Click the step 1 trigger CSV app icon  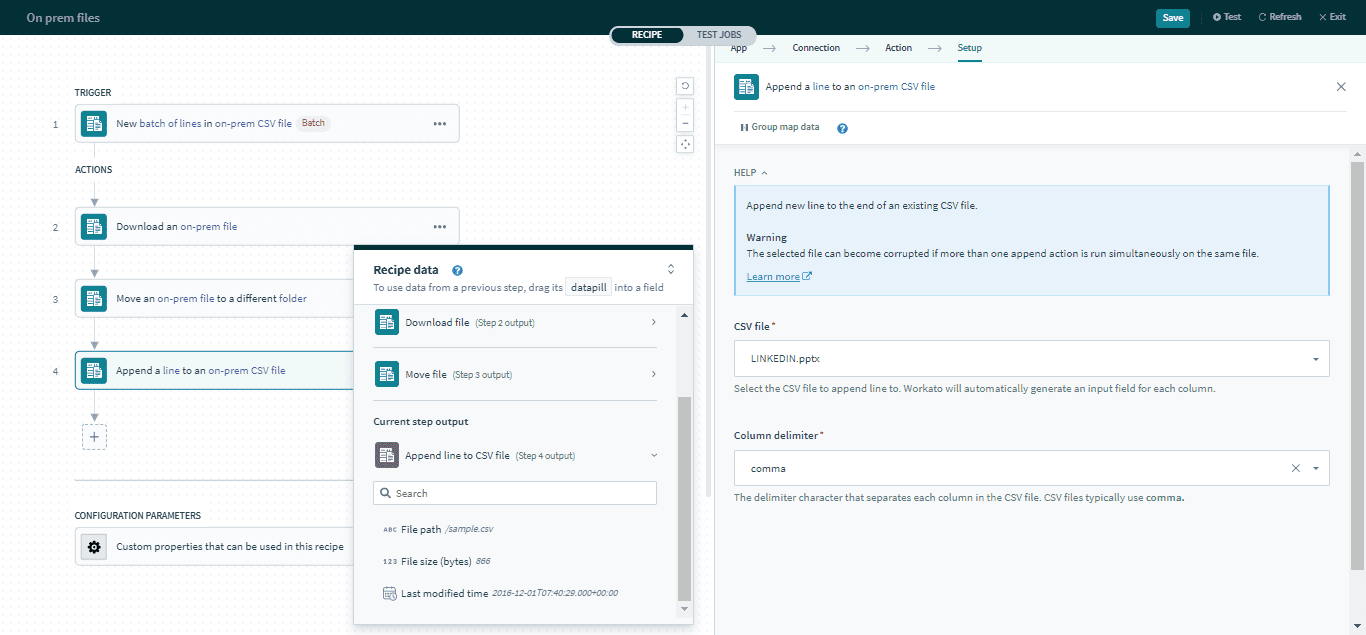(x=94, y=124)
